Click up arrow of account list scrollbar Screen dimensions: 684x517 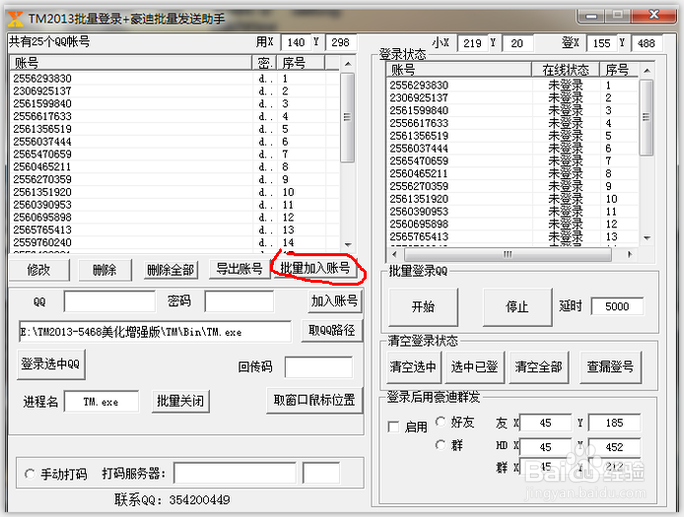tap(348, 64)
